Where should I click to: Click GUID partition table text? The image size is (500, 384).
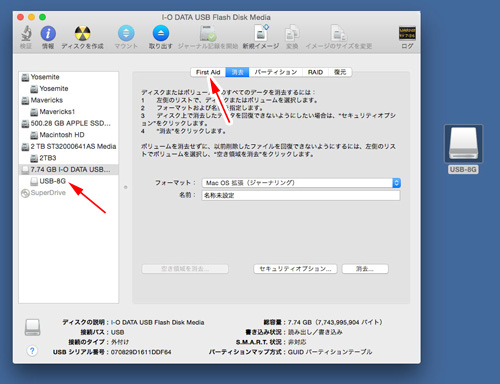(x=330, y=352)
